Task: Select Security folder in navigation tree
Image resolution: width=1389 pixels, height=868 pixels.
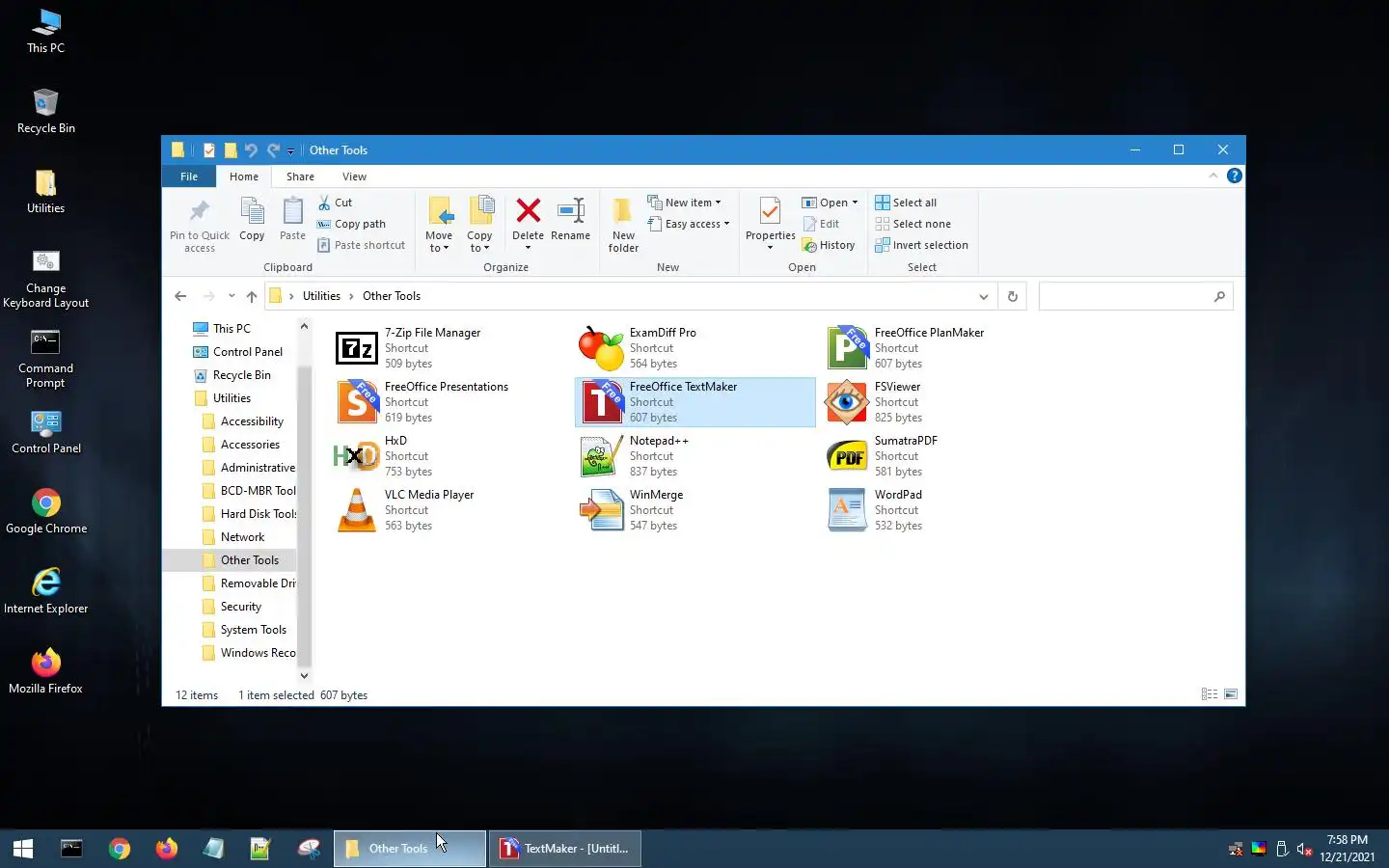Action: [x=231, y=607]
